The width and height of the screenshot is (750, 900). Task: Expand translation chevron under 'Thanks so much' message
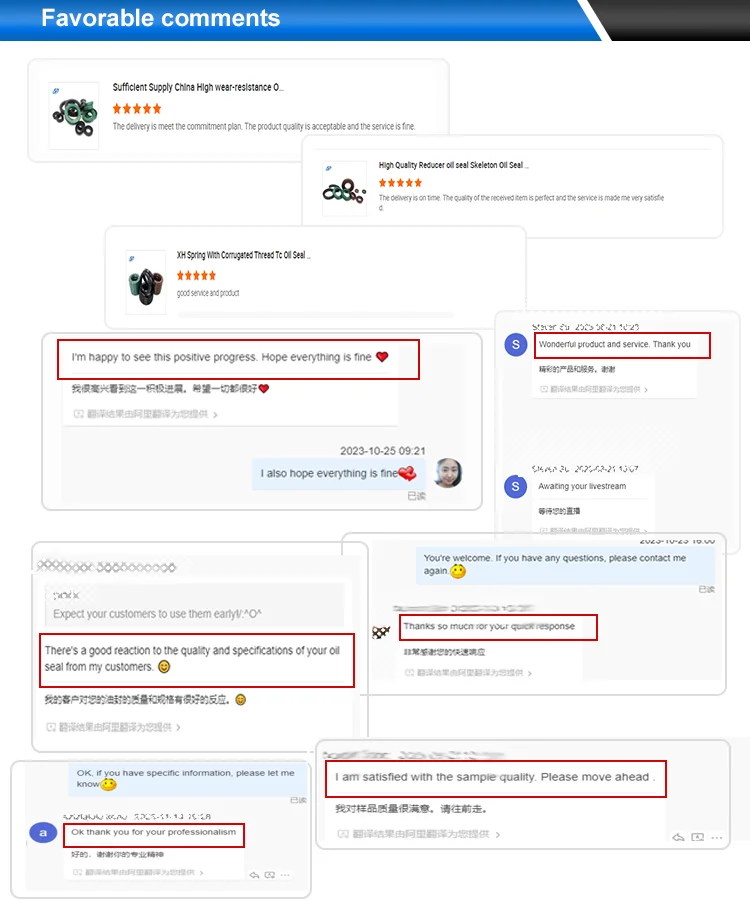[530, 673]
